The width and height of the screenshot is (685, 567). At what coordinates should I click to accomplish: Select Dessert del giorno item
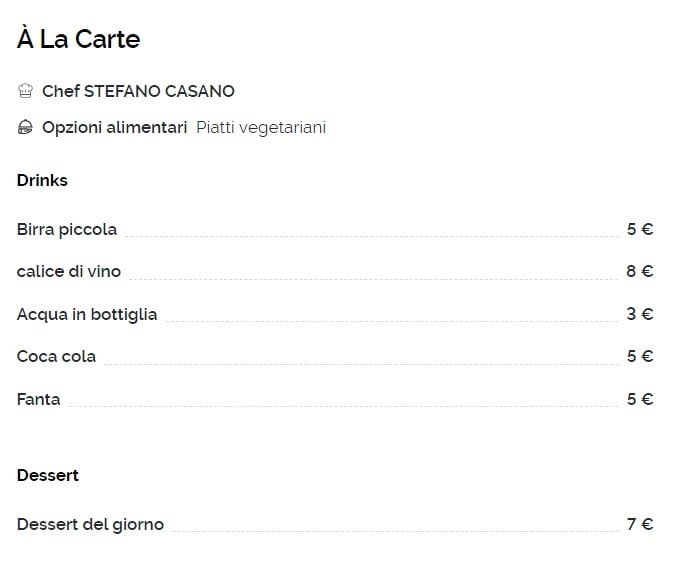point(90,524)
